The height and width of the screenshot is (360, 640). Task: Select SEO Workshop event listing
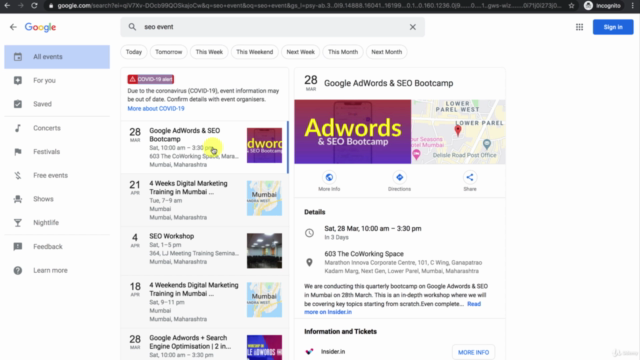[204, 251]
